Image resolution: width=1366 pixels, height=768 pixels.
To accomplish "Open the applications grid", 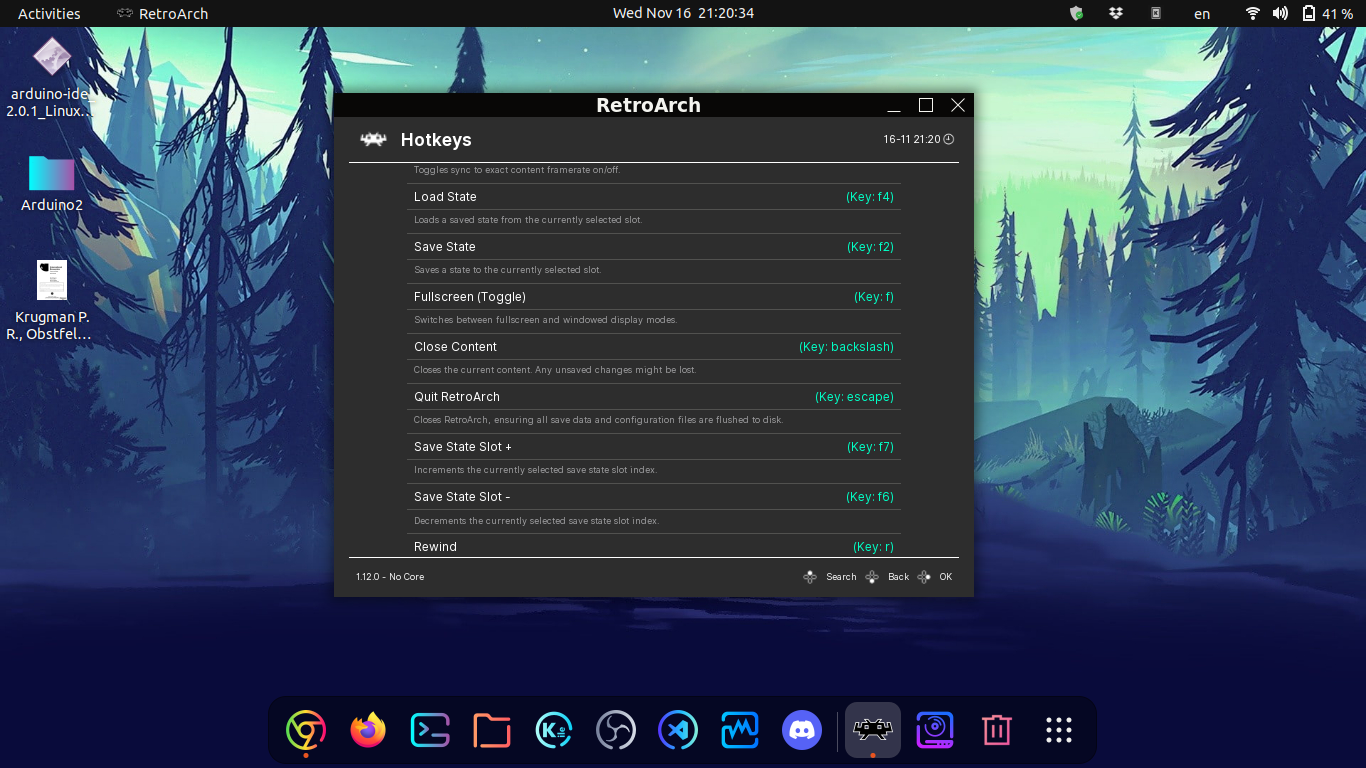I will [x=1058, y=730].
